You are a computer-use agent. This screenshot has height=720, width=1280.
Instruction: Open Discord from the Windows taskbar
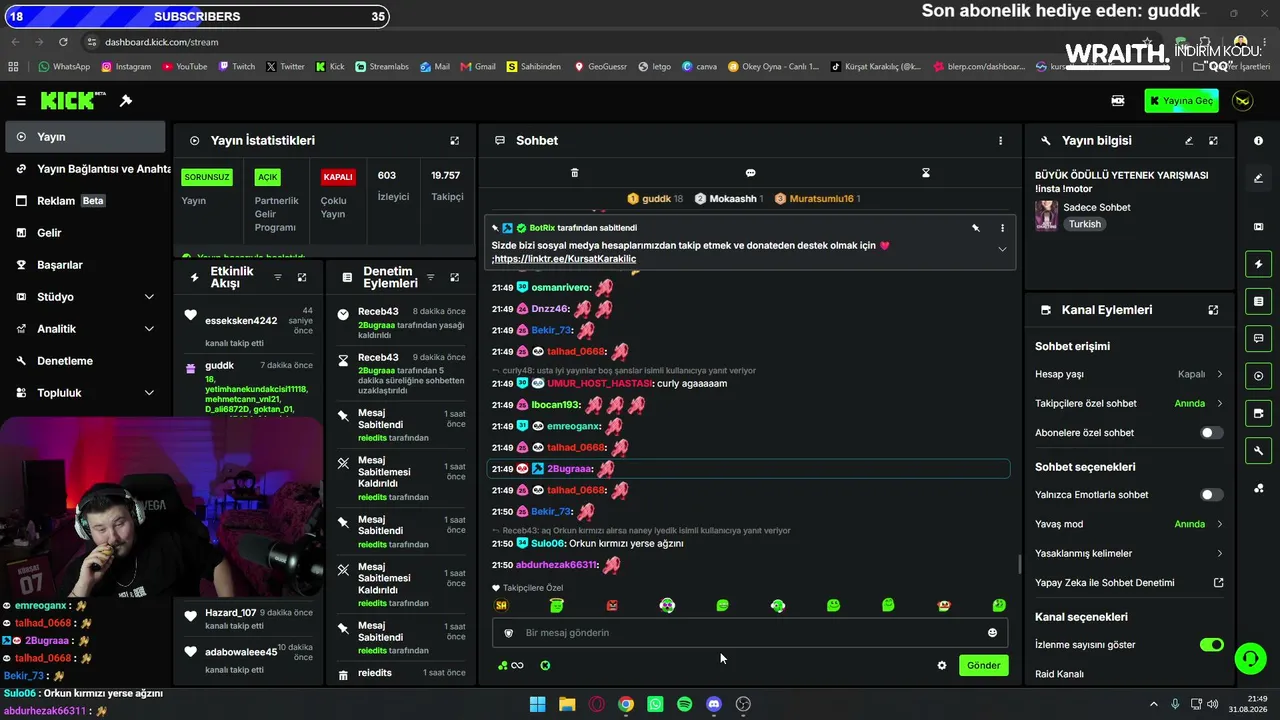(714, 704)
